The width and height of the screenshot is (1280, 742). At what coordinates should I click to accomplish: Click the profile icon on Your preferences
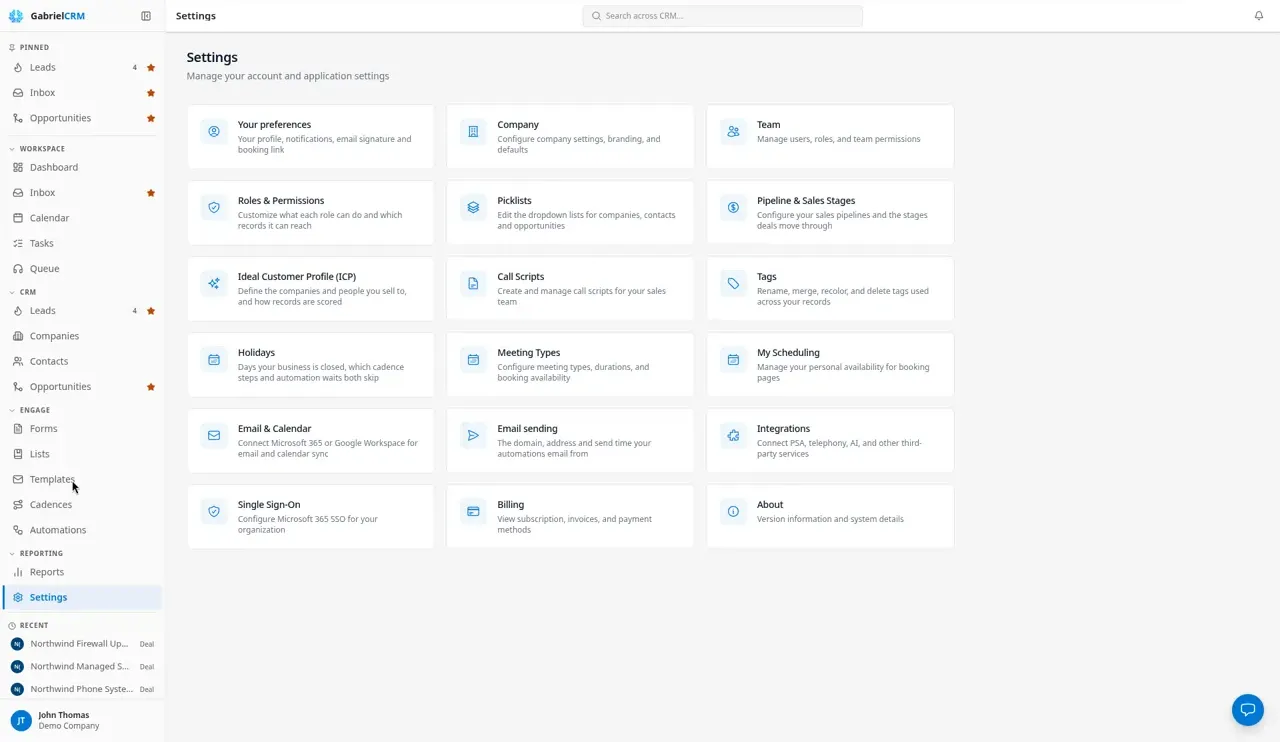[x=214, y=131]
